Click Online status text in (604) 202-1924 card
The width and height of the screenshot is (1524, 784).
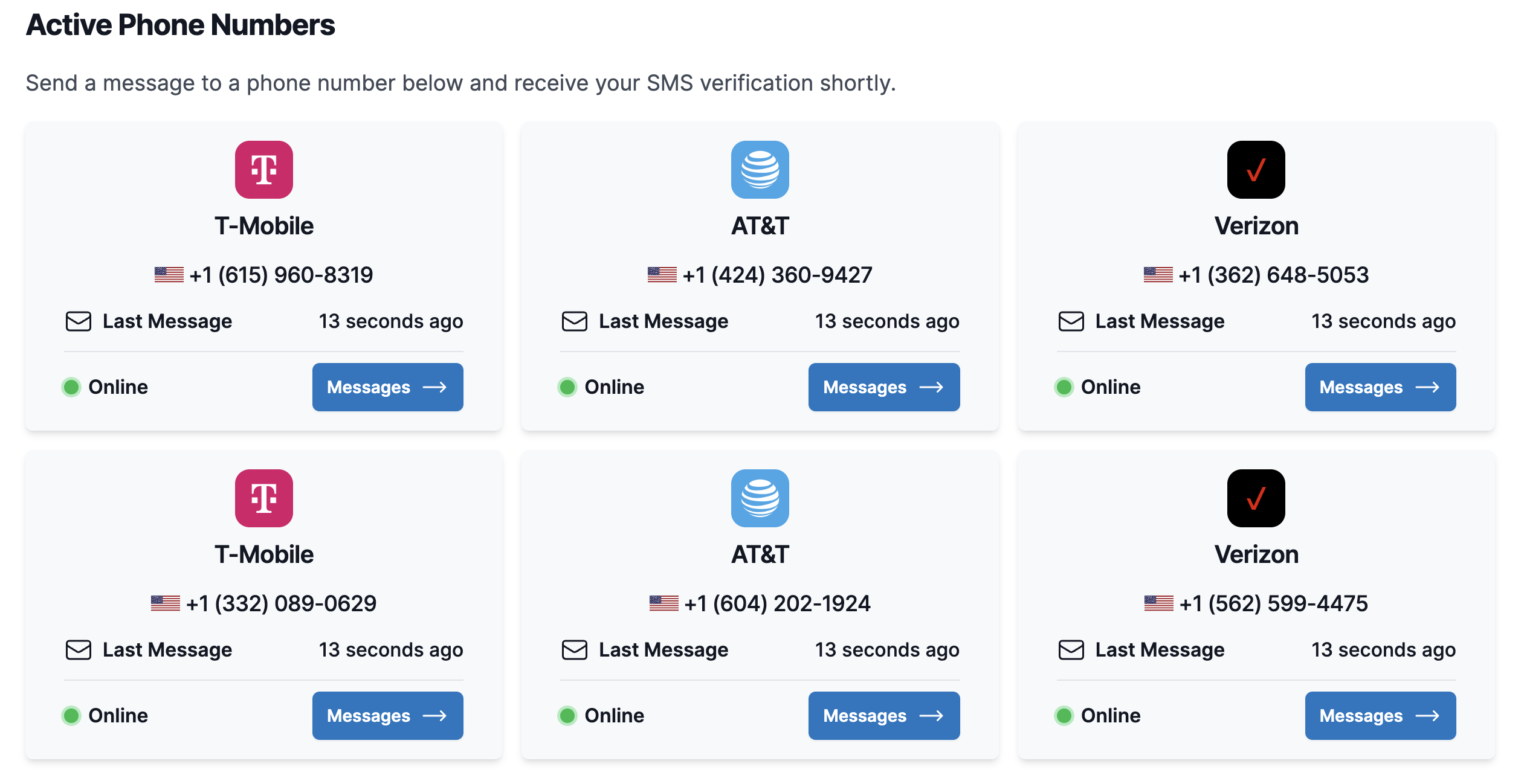(x=615, y=716)
